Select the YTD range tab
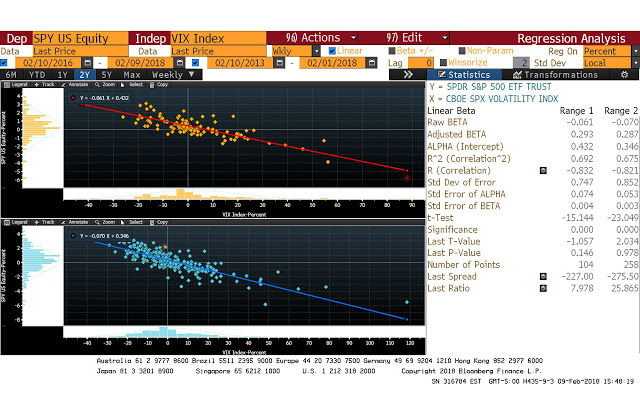640x394 pixels. (x=37, y=75)
